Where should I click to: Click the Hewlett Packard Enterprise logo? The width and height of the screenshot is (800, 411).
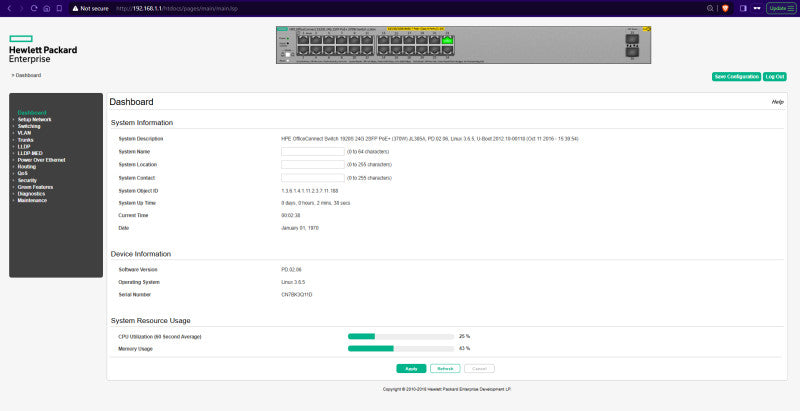(43, 49)
